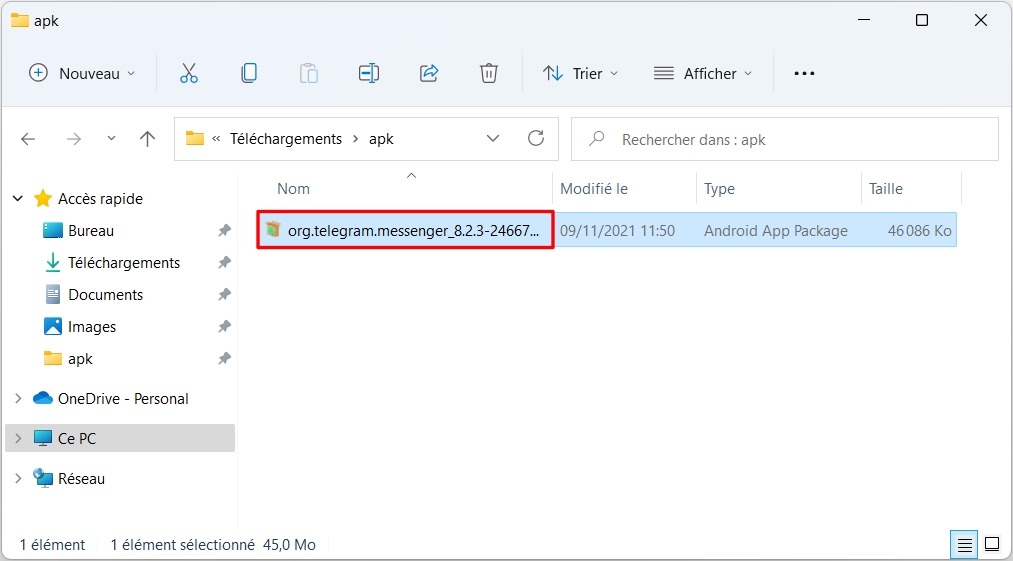Select Réseau in navigation pane
The height and width of the screenshot is (561, 1013).
[81, 478]
